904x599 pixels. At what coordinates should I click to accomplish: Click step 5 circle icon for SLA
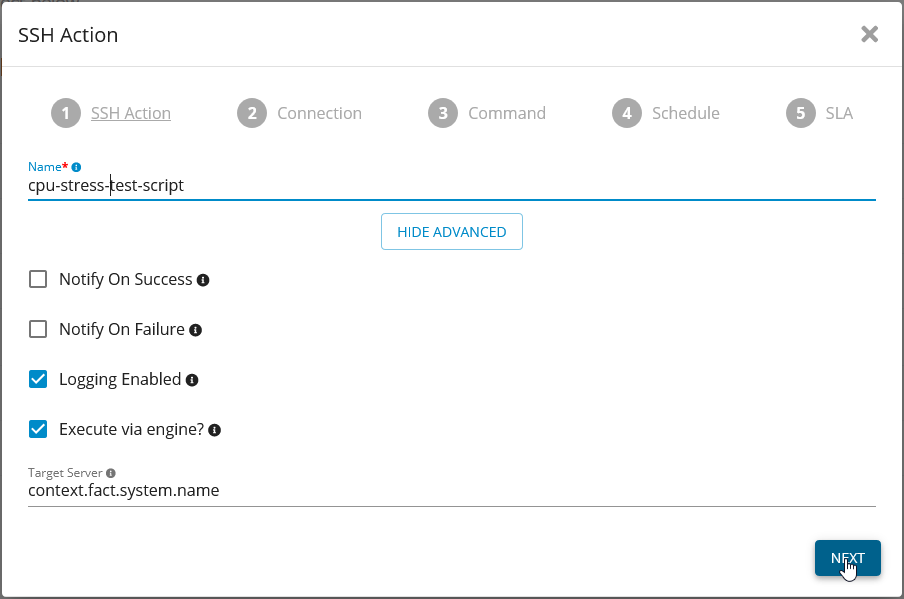(800, 113)
